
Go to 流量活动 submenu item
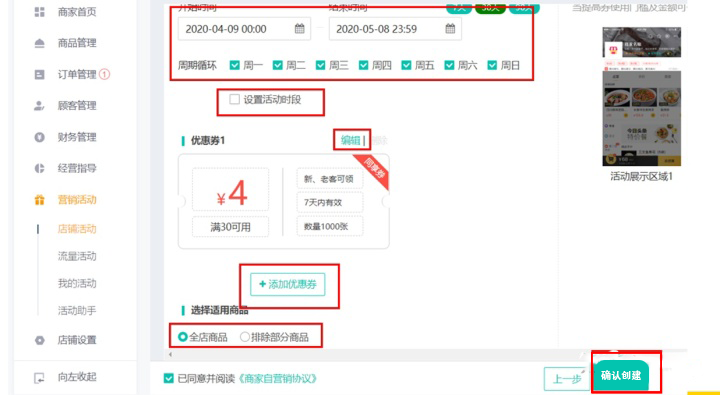77,256
